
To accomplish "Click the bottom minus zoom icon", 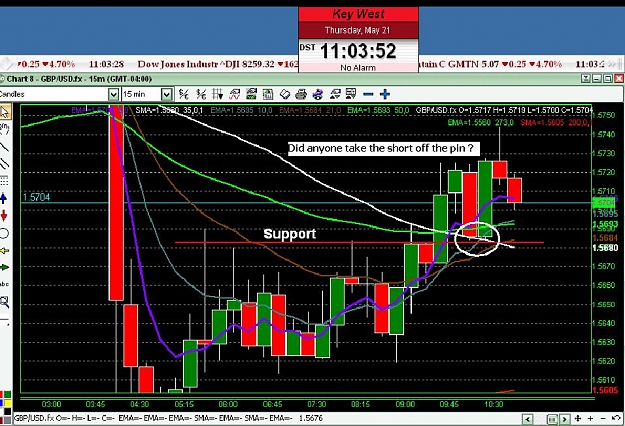I will [603, 418].
